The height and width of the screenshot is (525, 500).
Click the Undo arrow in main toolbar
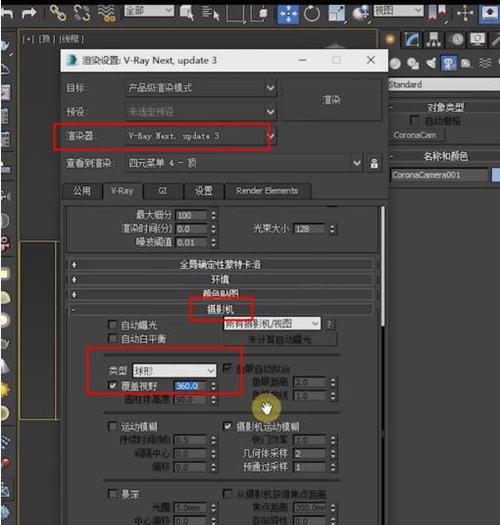pyautogui.click(x=7, y=13)
